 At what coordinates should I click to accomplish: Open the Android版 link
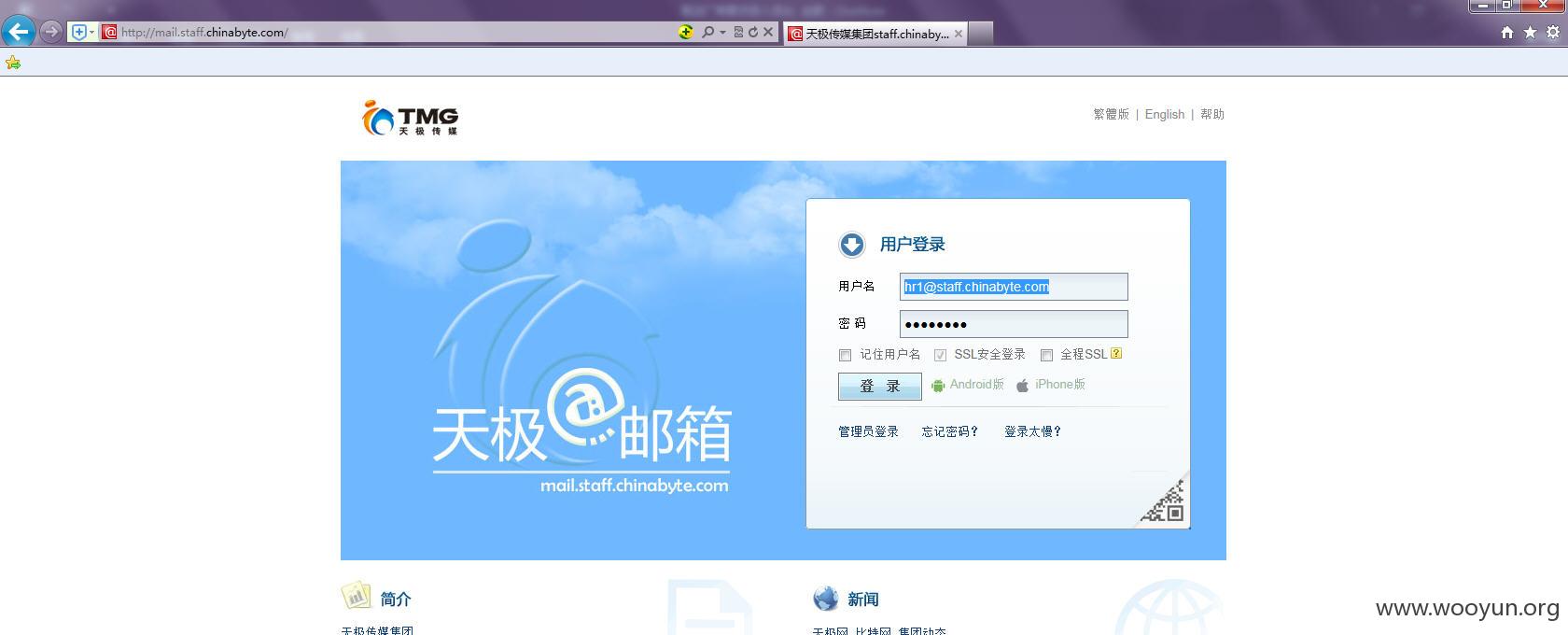[x=977, y=384]
